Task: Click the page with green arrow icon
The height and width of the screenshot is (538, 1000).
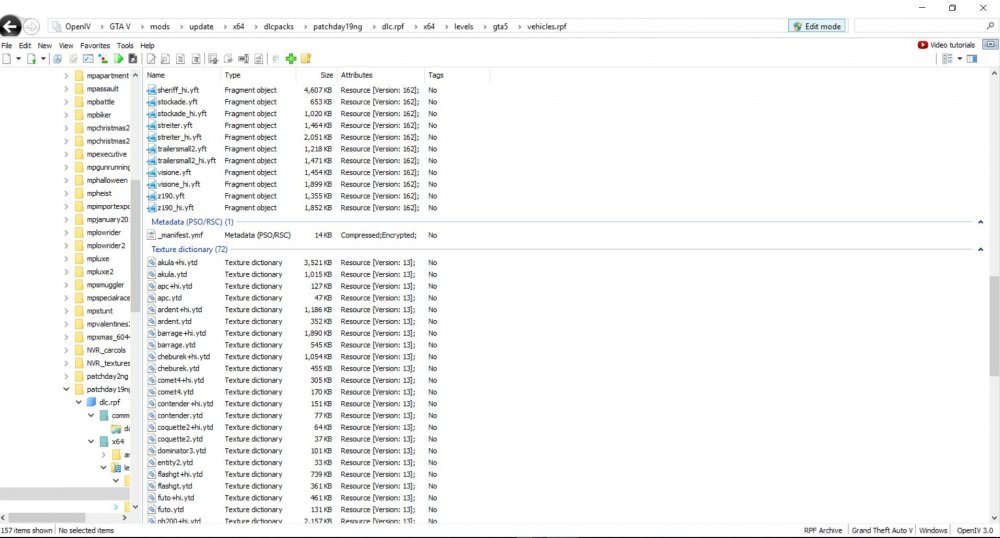Action: point(31,59)
